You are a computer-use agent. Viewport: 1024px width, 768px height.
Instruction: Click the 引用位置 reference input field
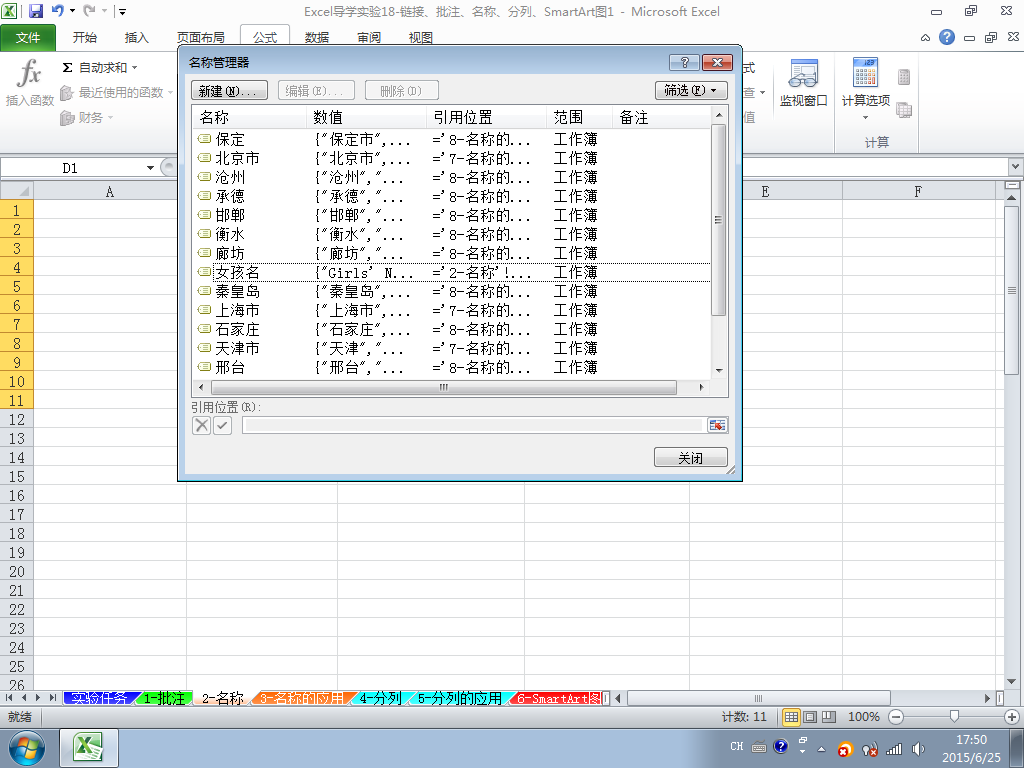[474, 425]
